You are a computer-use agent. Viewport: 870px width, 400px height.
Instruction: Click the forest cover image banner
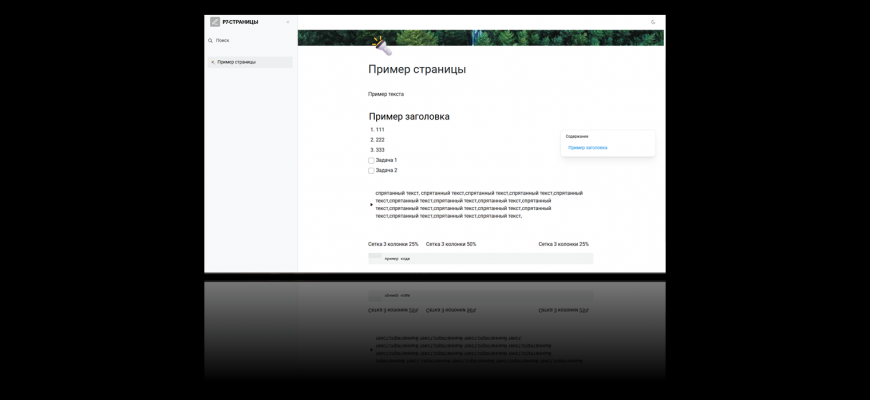point(480,38)
